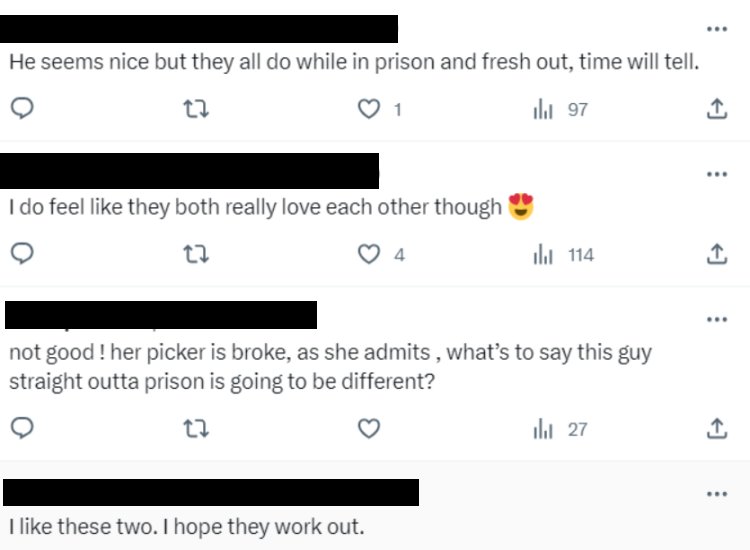Share the 'He seems nice' tweet
Image resolution: width=750 pixels, height=550 pixels.
coord(717,109)
